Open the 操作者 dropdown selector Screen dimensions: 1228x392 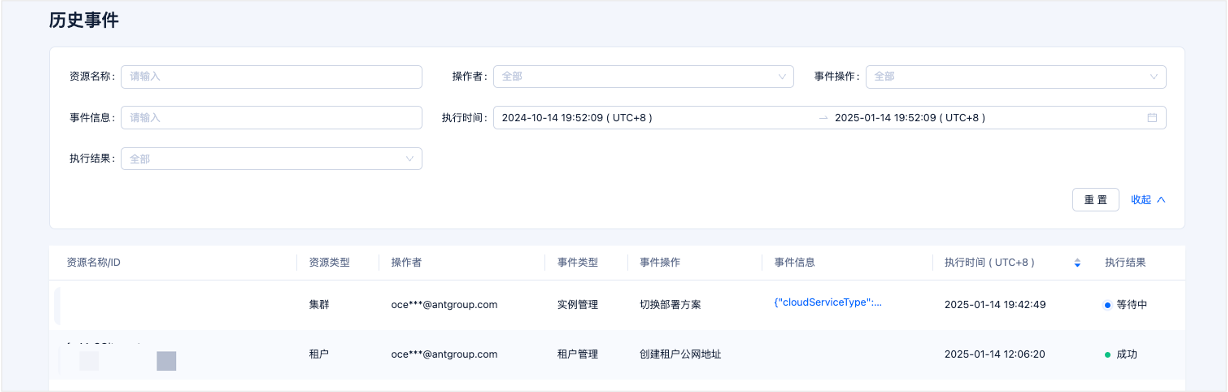(643, 76)
